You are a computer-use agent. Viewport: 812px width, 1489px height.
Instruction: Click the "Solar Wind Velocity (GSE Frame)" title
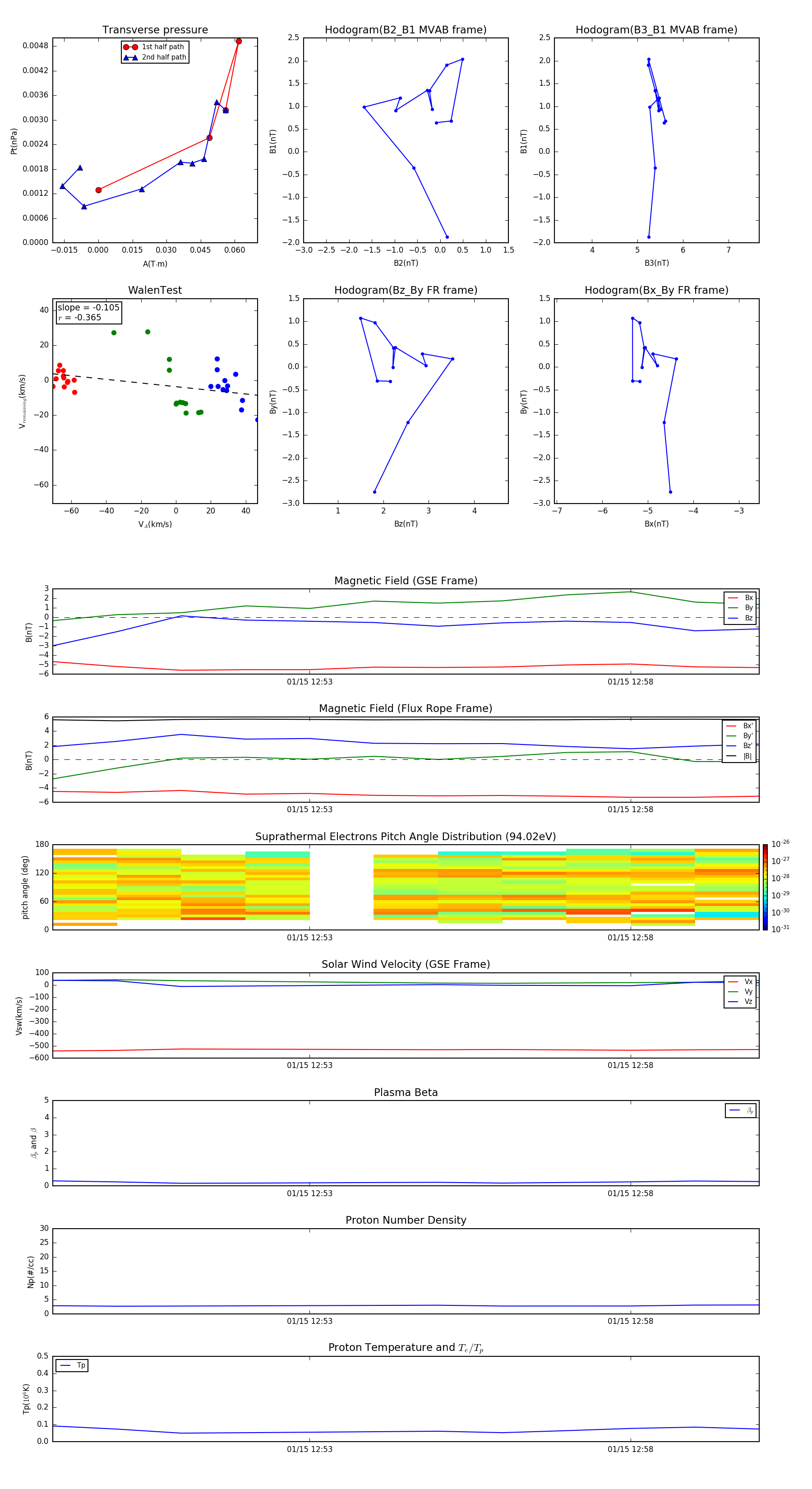(406, 964)
